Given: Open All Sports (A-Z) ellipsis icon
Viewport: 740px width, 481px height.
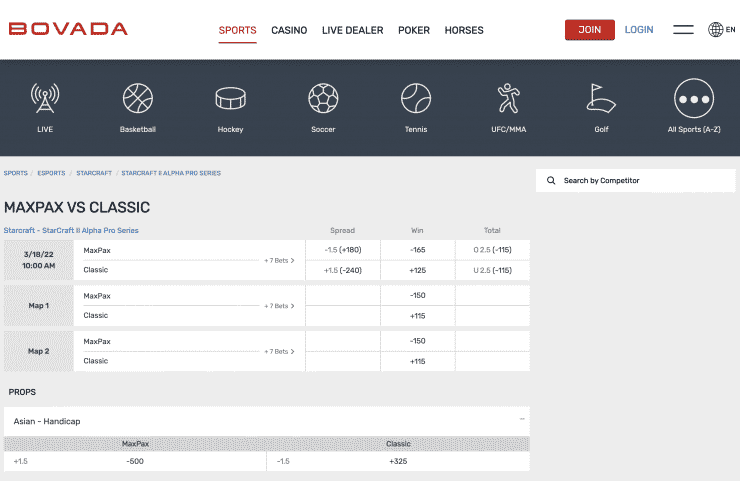Looking at the screenshot, I should click(x=694, y=98).
